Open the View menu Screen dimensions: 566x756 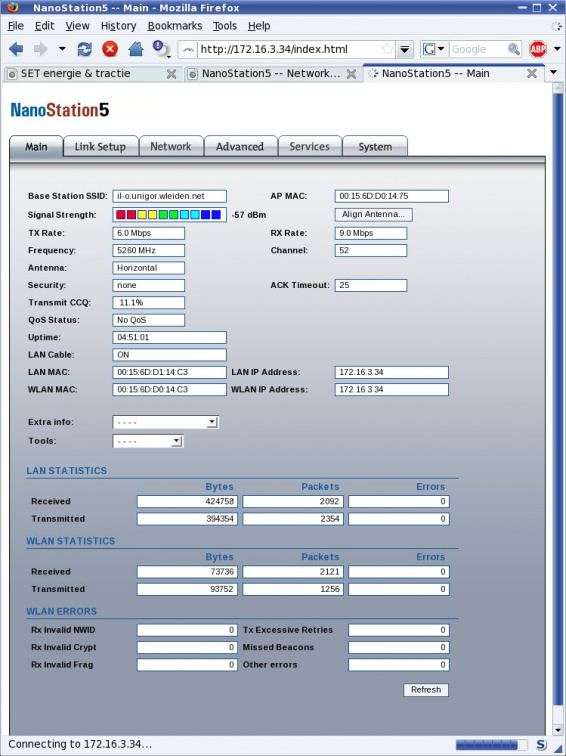[77, 26]
